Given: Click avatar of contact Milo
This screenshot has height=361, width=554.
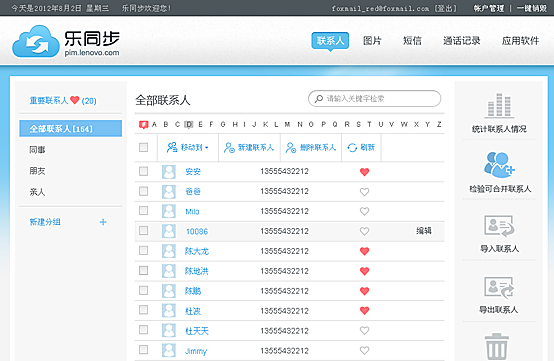Looking at the screenshot, I should pos(169,211).
